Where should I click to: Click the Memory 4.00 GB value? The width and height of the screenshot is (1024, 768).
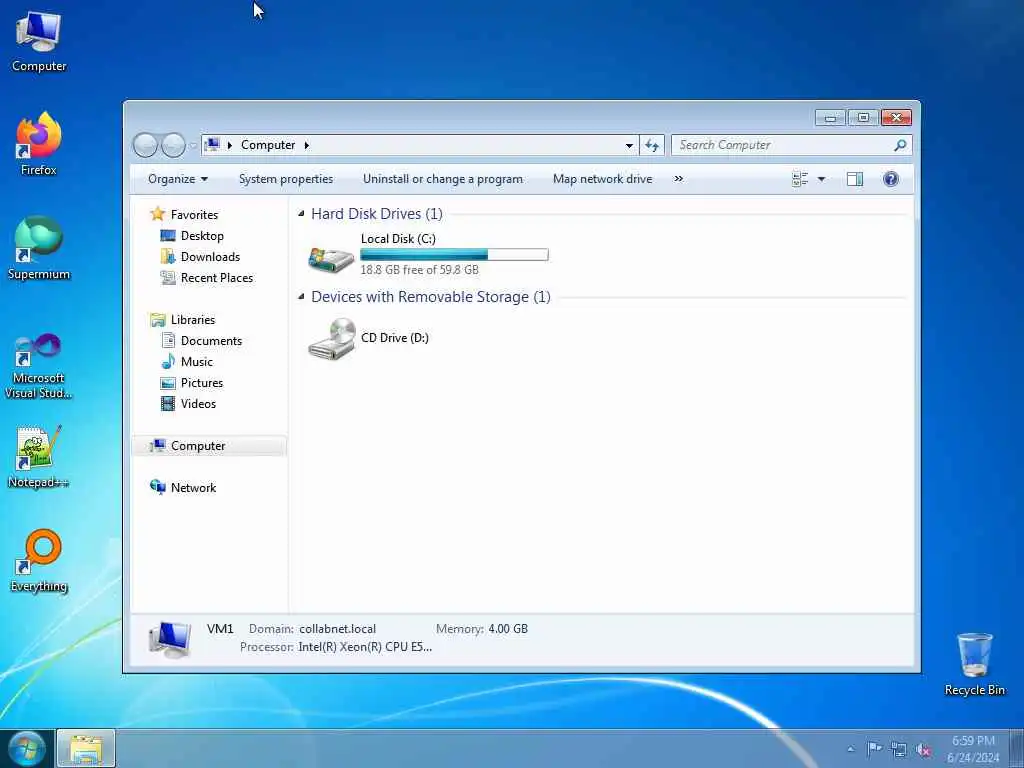point(508,629)
